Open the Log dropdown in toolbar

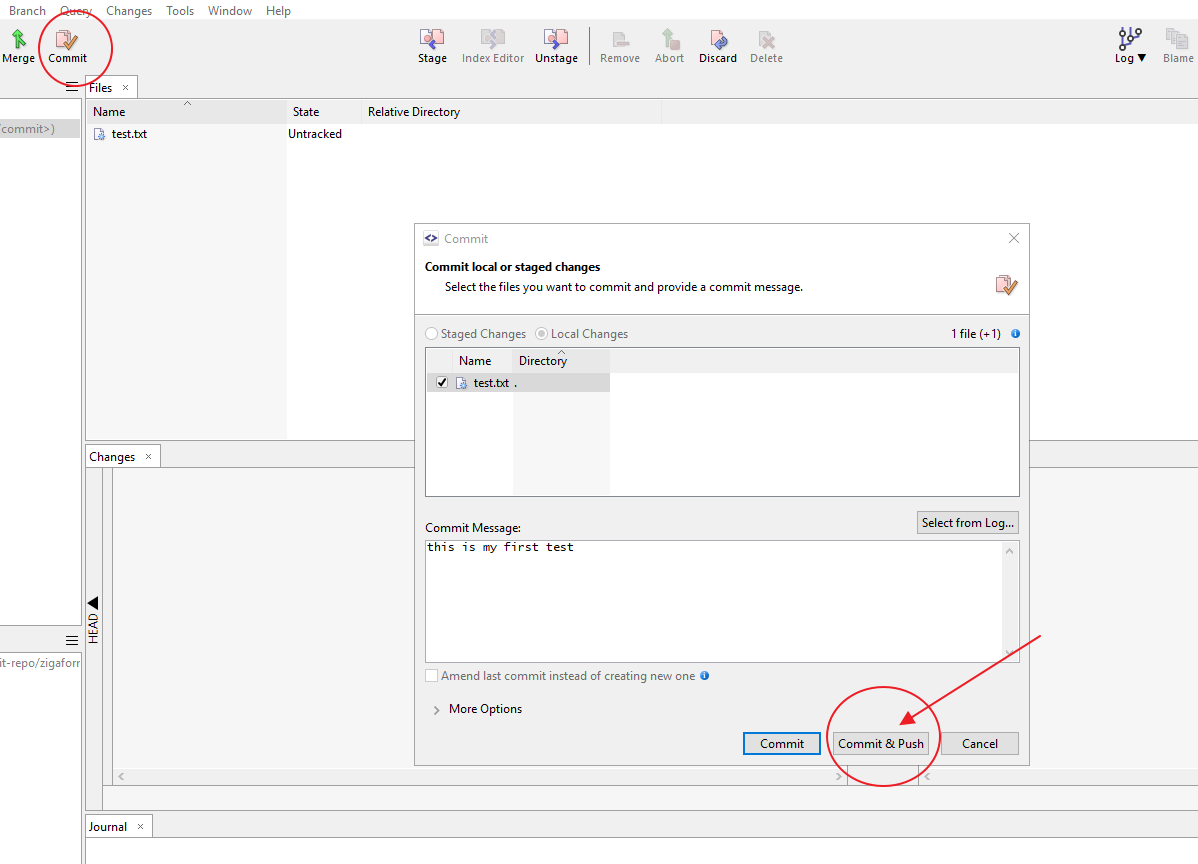1130,45
